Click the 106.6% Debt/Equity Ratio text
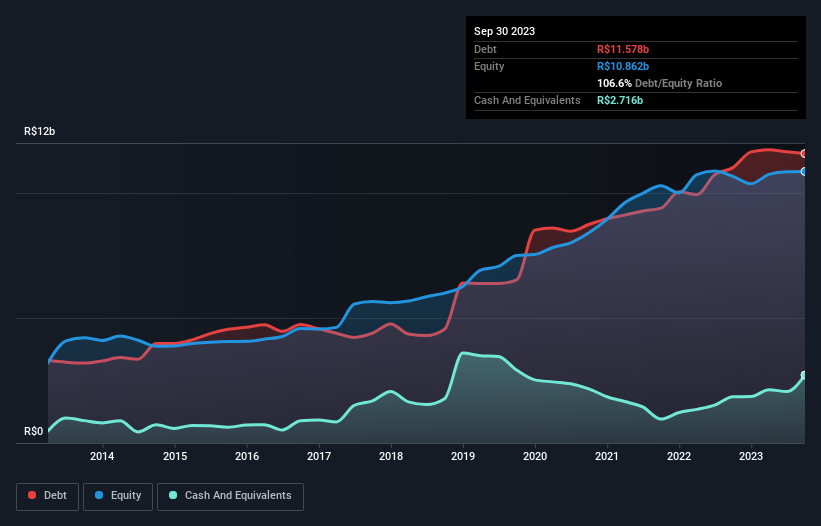821x526 pixels. [659, 83]
